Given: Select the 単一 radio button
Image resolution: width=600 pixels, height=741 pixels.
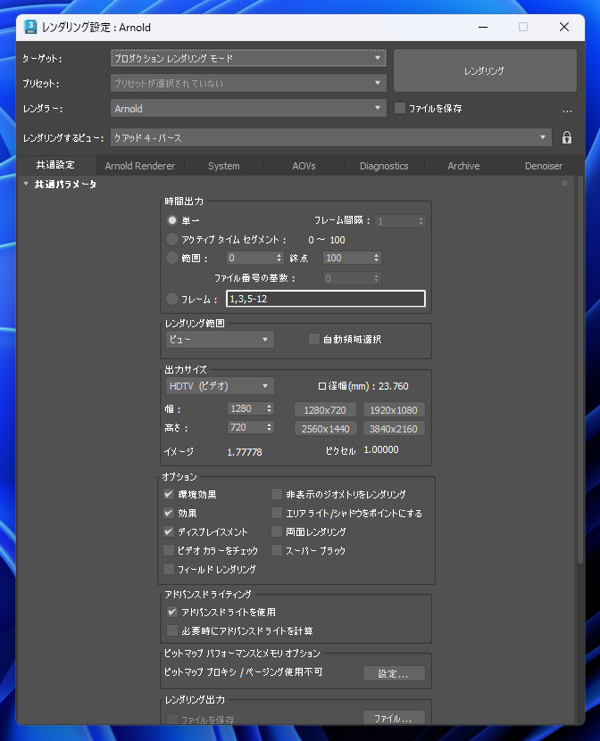Looking at the screenshot, I should (172, 221).
